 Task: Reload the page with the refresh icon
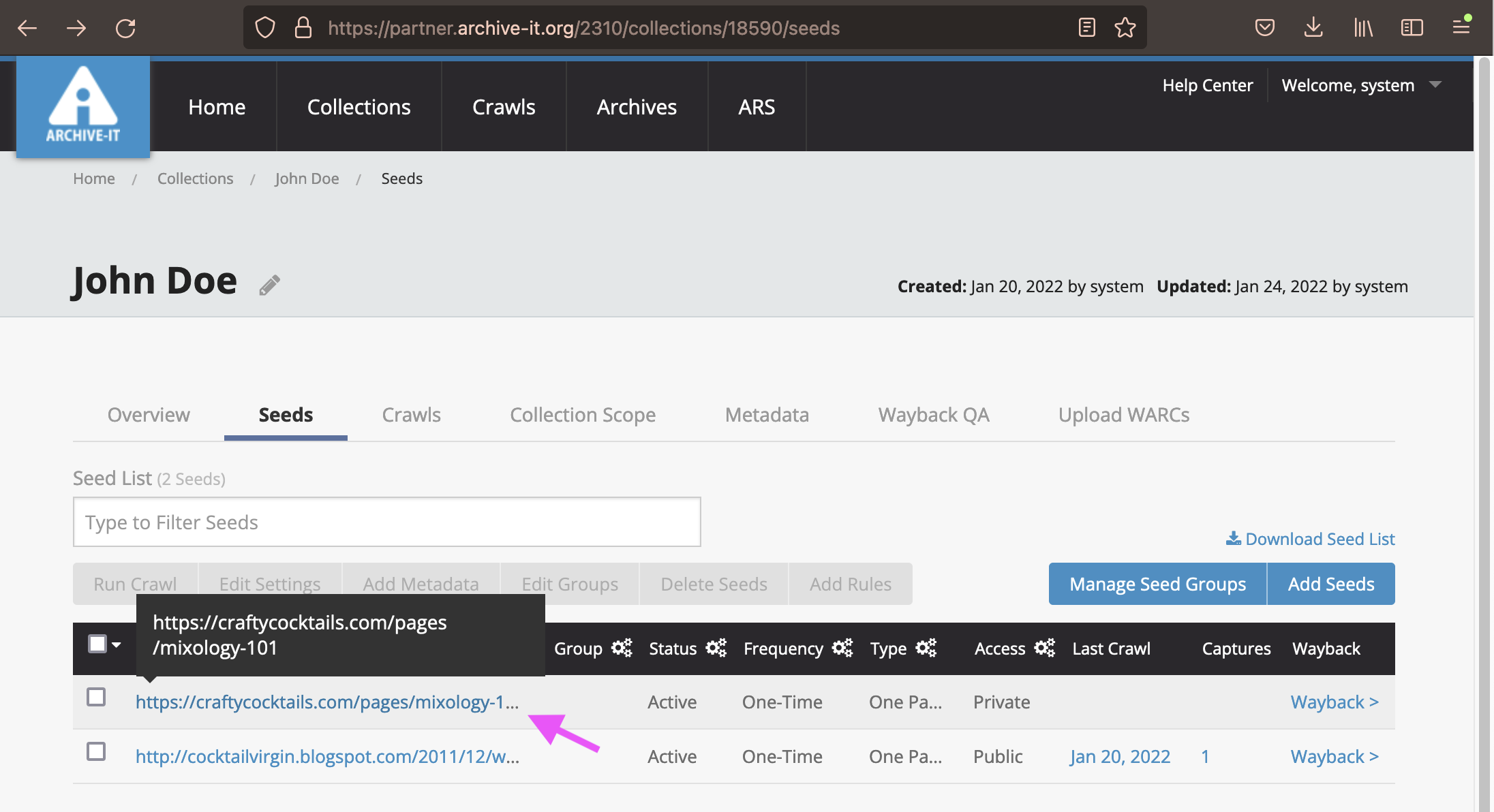125,28
